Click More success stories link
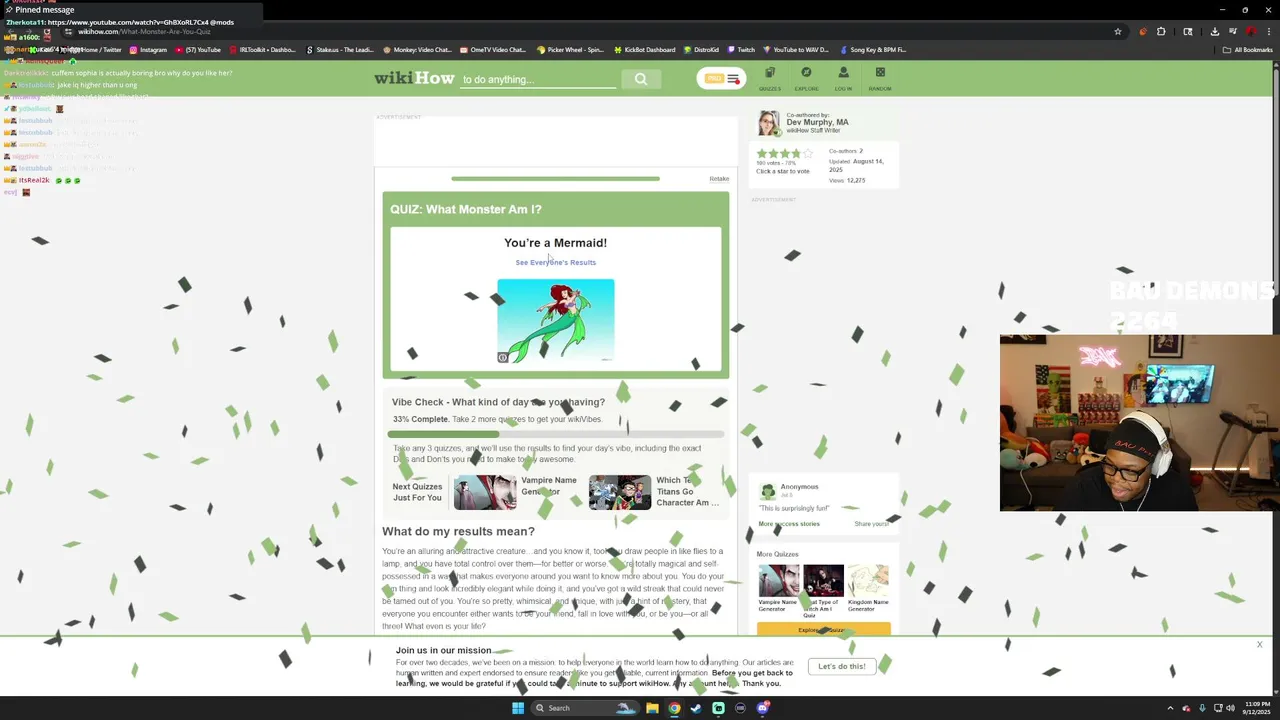Image resolution: width=1280 pixels, height=720 pixels. [x=788, y=524]
